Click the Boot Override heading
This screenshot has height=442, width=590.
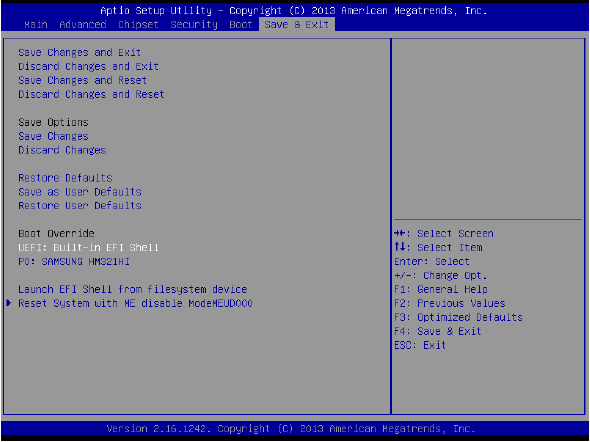click(x=56, y=234)
